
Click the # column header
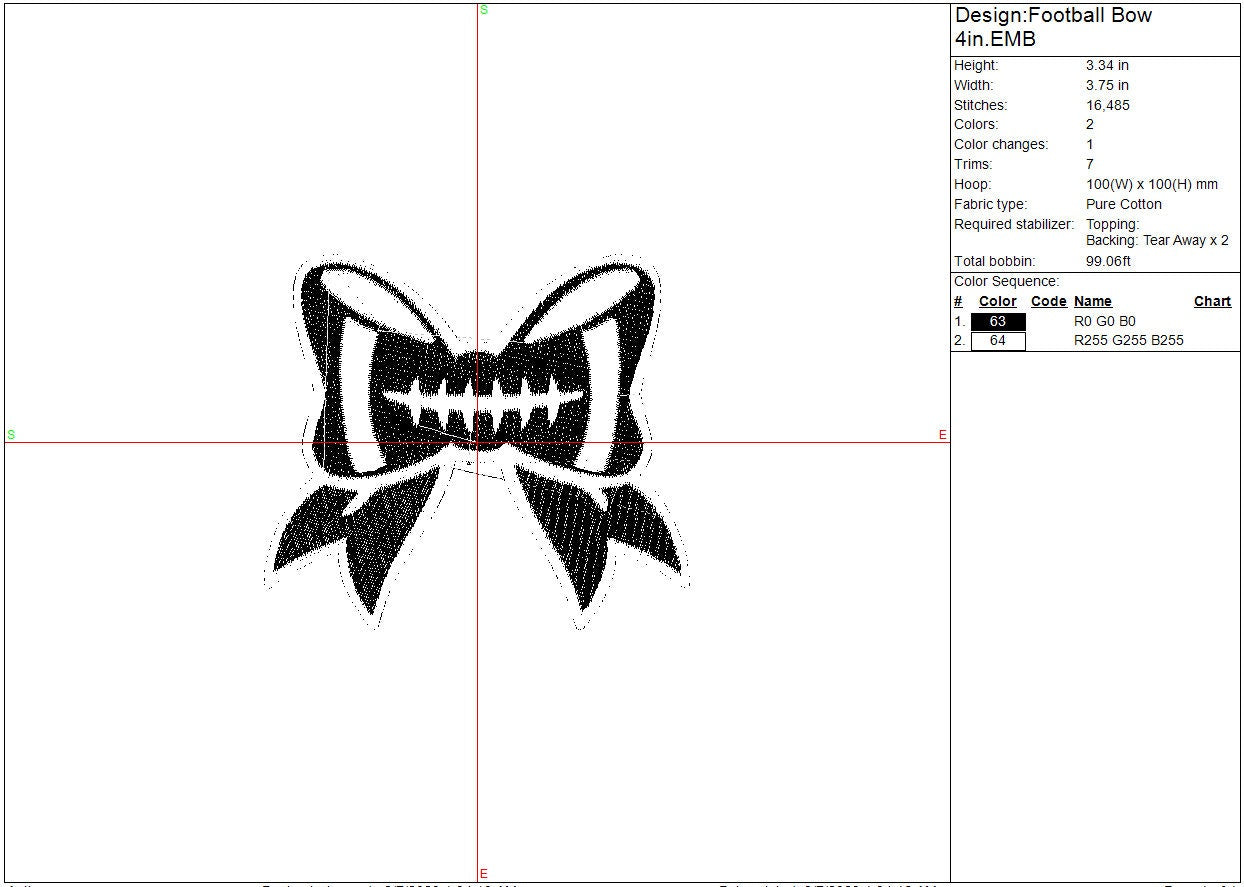(x=958, y=301)
